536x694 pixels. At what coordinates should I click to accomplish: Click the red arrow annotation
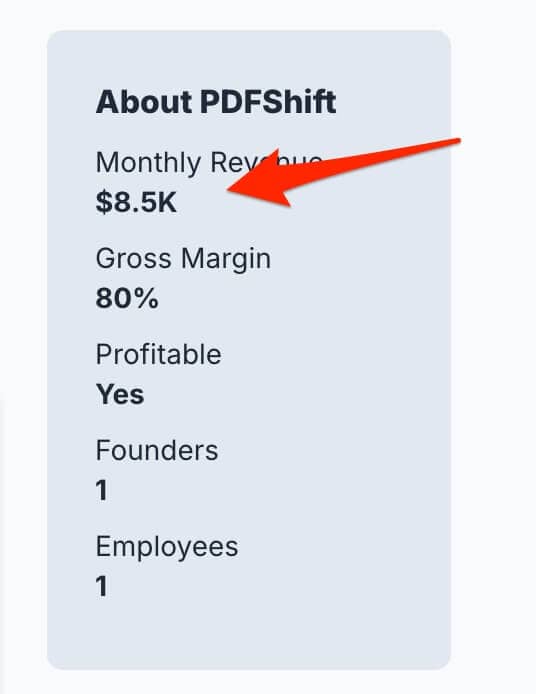pos(344,173)
